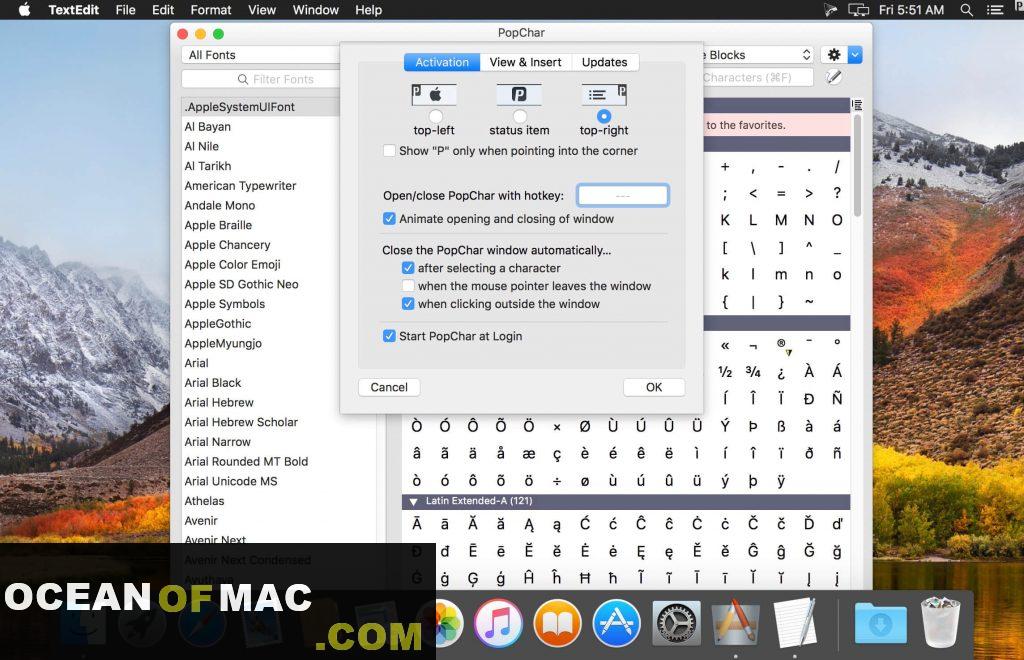Select Arial Rounded MT Bold font
1024x660 pixels.
click(246, 462)
